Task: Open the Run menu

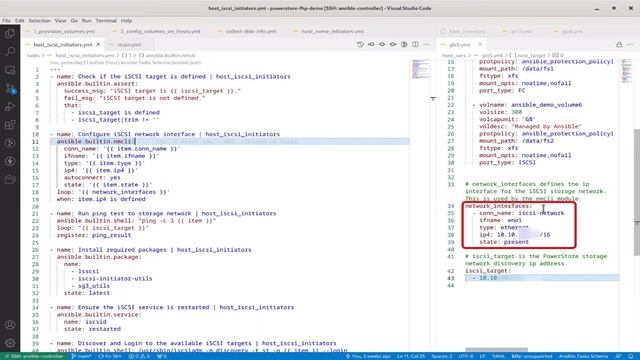Action: tap(86, 20)
